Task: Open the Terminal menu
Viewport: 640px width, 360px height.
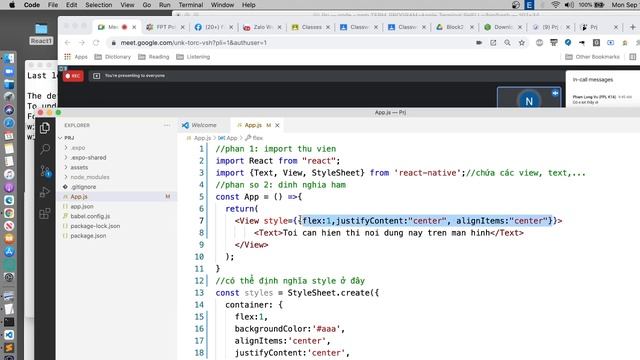Action: point(191,5)
